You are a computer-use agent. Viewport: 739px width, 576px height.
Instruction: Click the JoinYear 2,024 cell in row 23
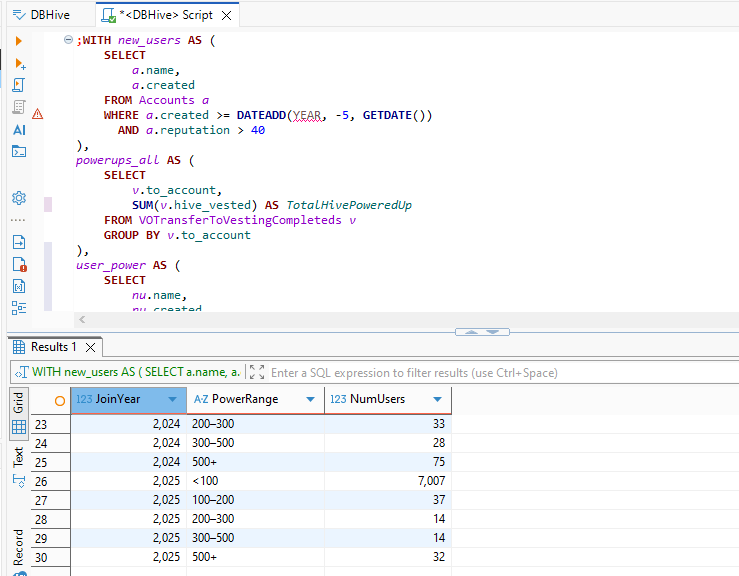(129, 424)
